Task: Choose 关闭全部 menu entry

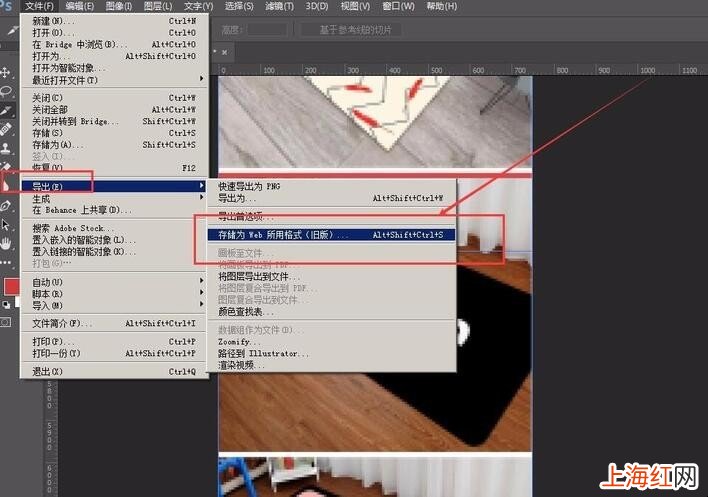Action: [x=114, y=110]
